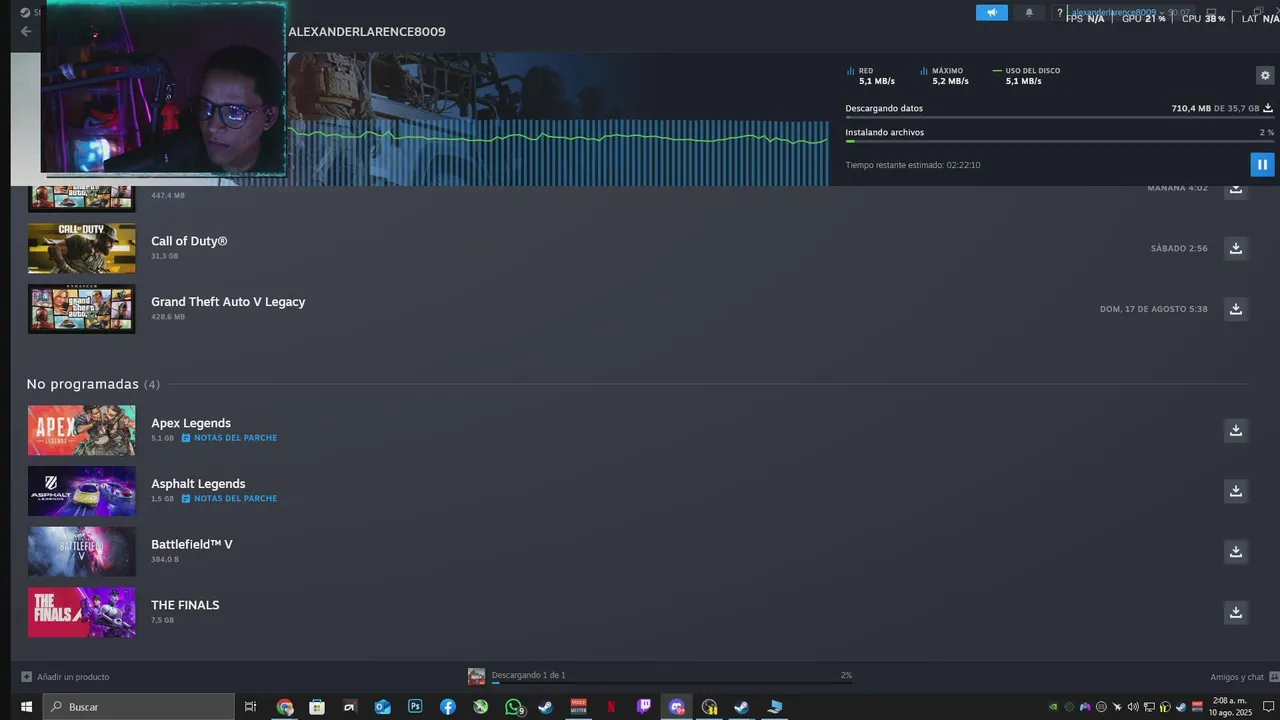This screenshot has width=1280, height=720.
Task: Open Asphalt Legends patch notes
Action: tap(229, 498)
